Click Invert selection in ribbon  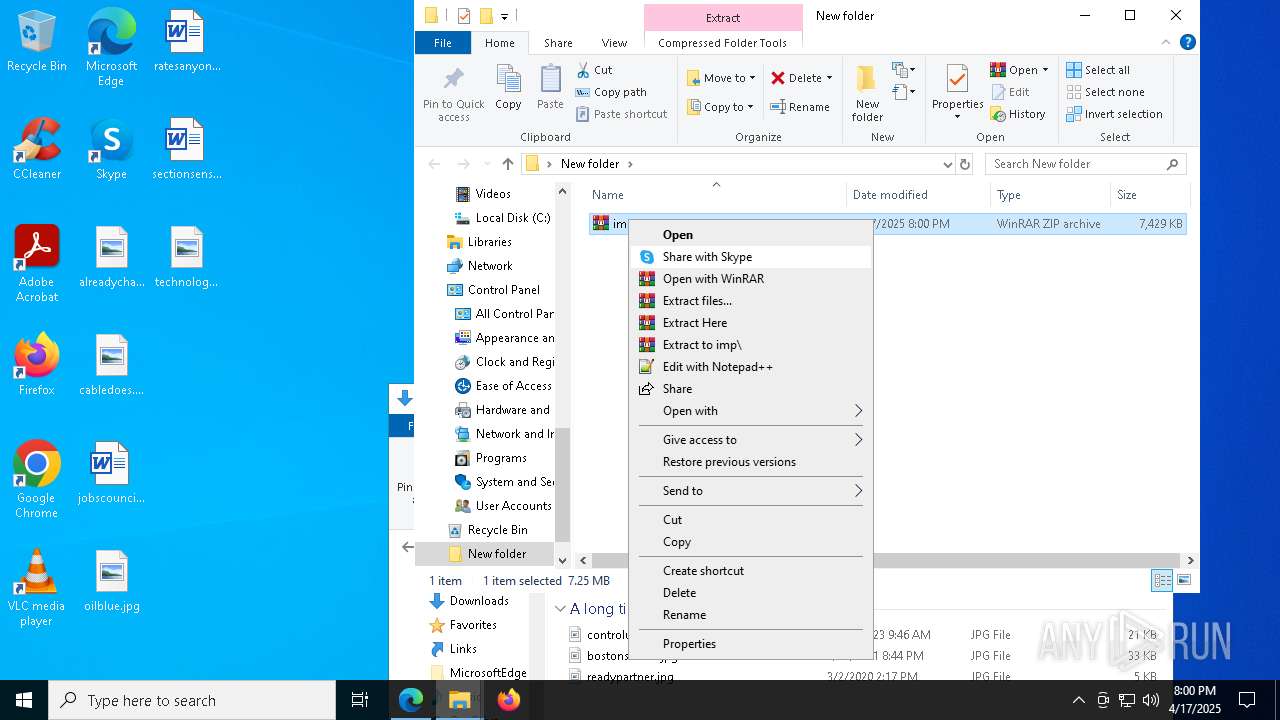(x=1114, y=114)
